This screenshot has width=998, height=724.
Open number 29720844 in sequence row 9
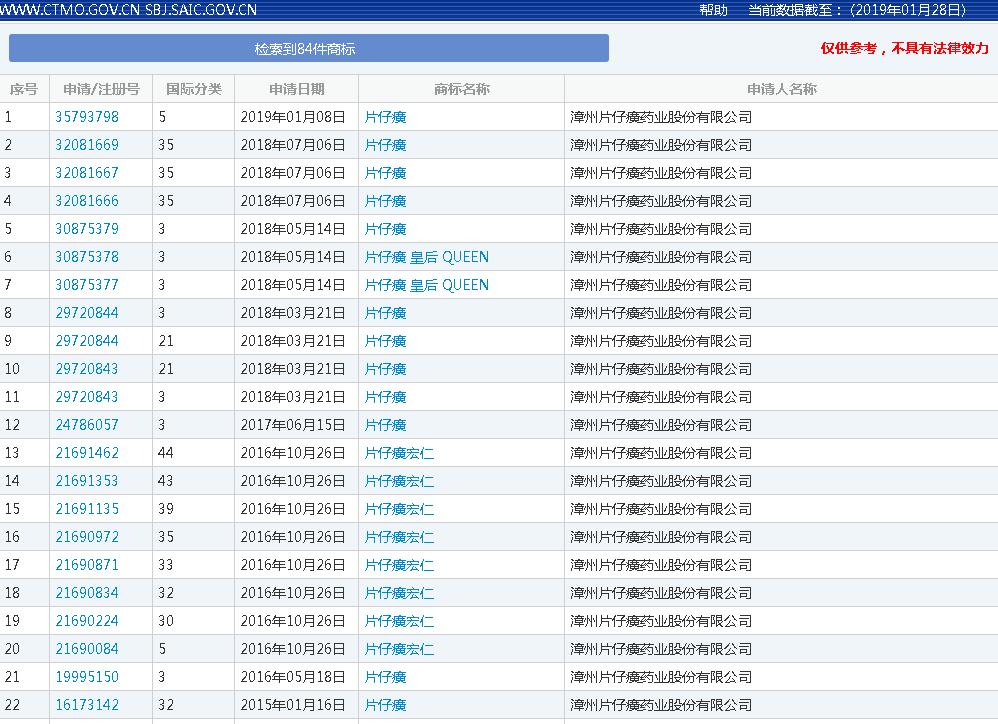pyautogui.click(x=87, y=341)
